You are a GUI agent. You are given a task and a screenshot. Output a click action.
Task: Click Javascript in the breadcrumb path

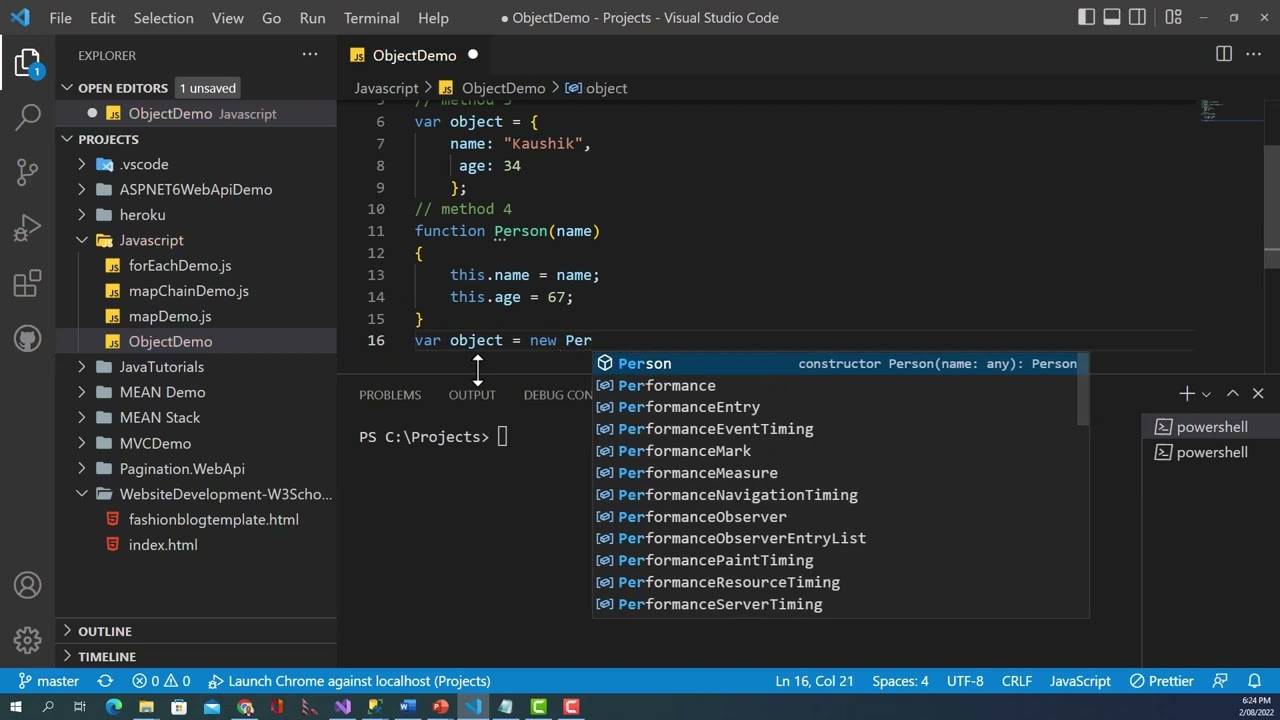(x=386, y=88)
